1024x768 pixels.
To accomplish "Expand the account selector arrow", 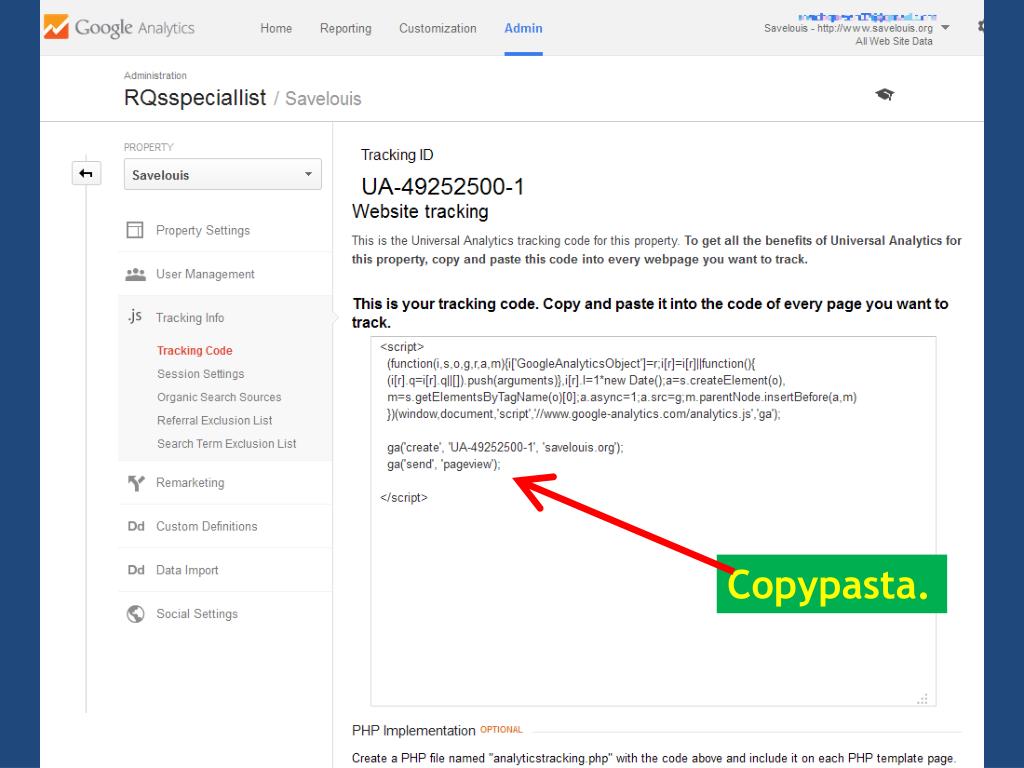I will click(x=945, y=28).
